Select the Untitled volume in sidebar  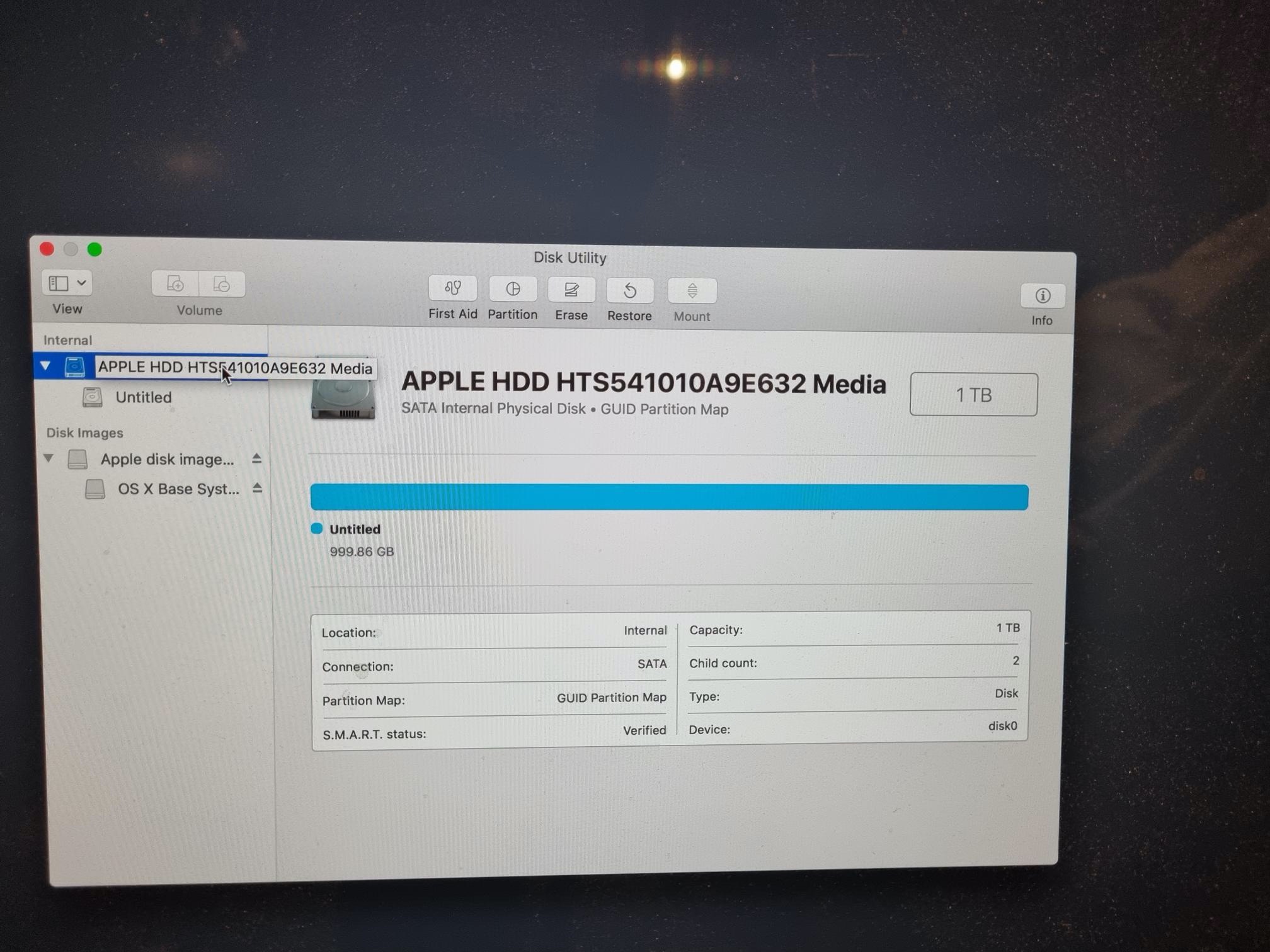pyautogui.click(x=144, y=397)
